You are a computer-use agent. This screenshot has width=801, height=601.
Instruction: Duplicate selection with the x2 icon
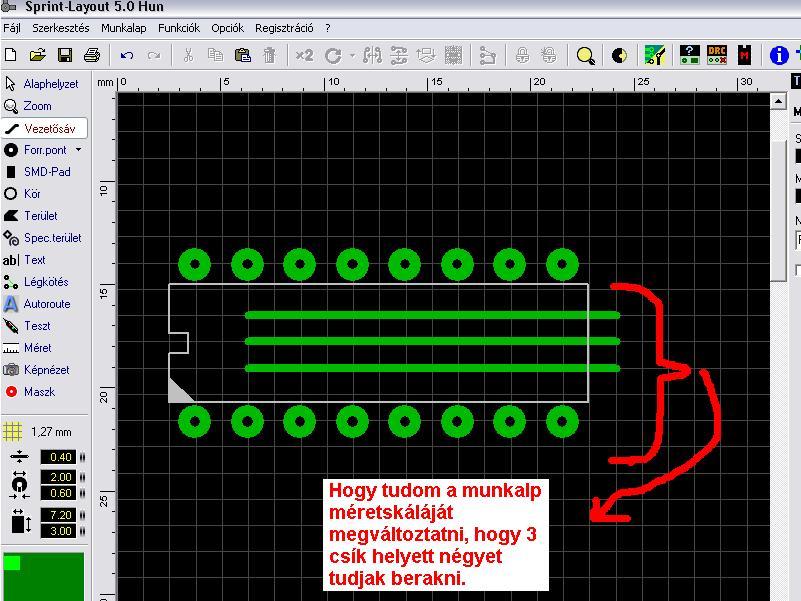pyautogui.click(x=304, y=55)
